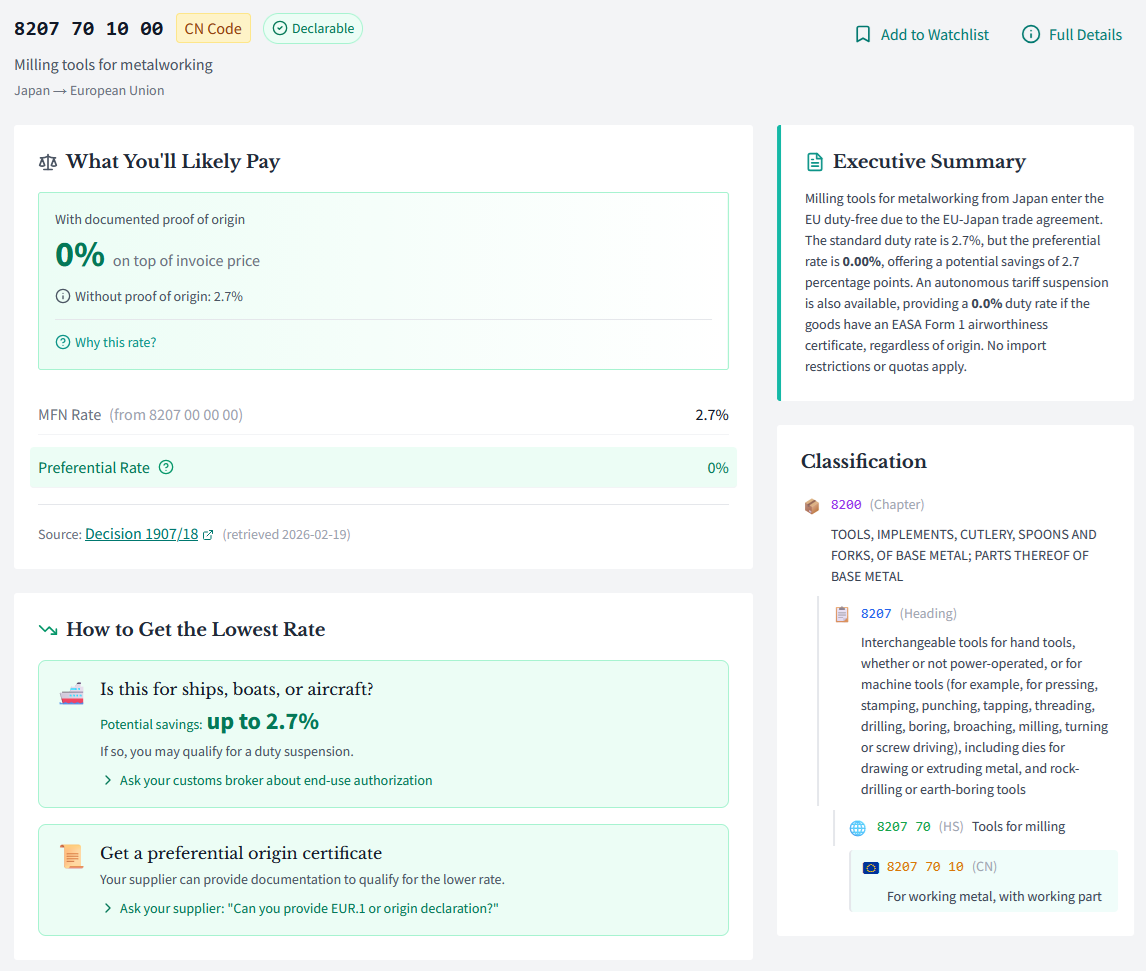1146x971 pixels.
Task: Select the 8207 70 10 CN code entry
Action: click(x=925, y=867)
